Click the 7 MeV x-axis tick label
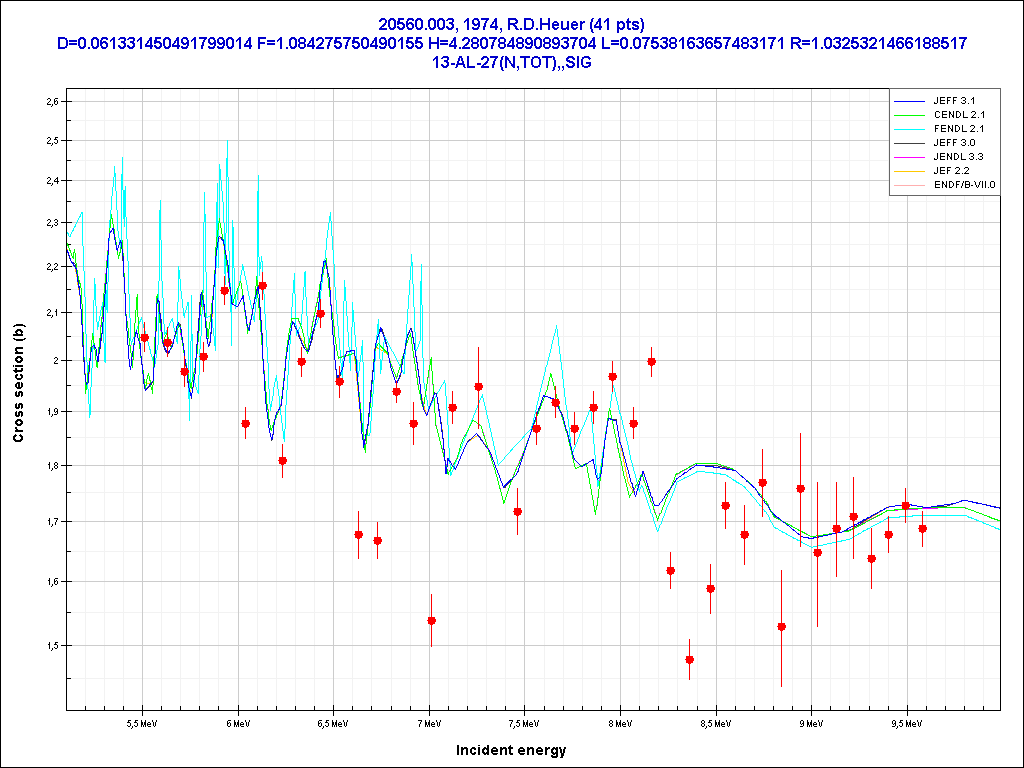This screenshot has width=1024, height=768. pyautogui.click(x=429, y=721)
